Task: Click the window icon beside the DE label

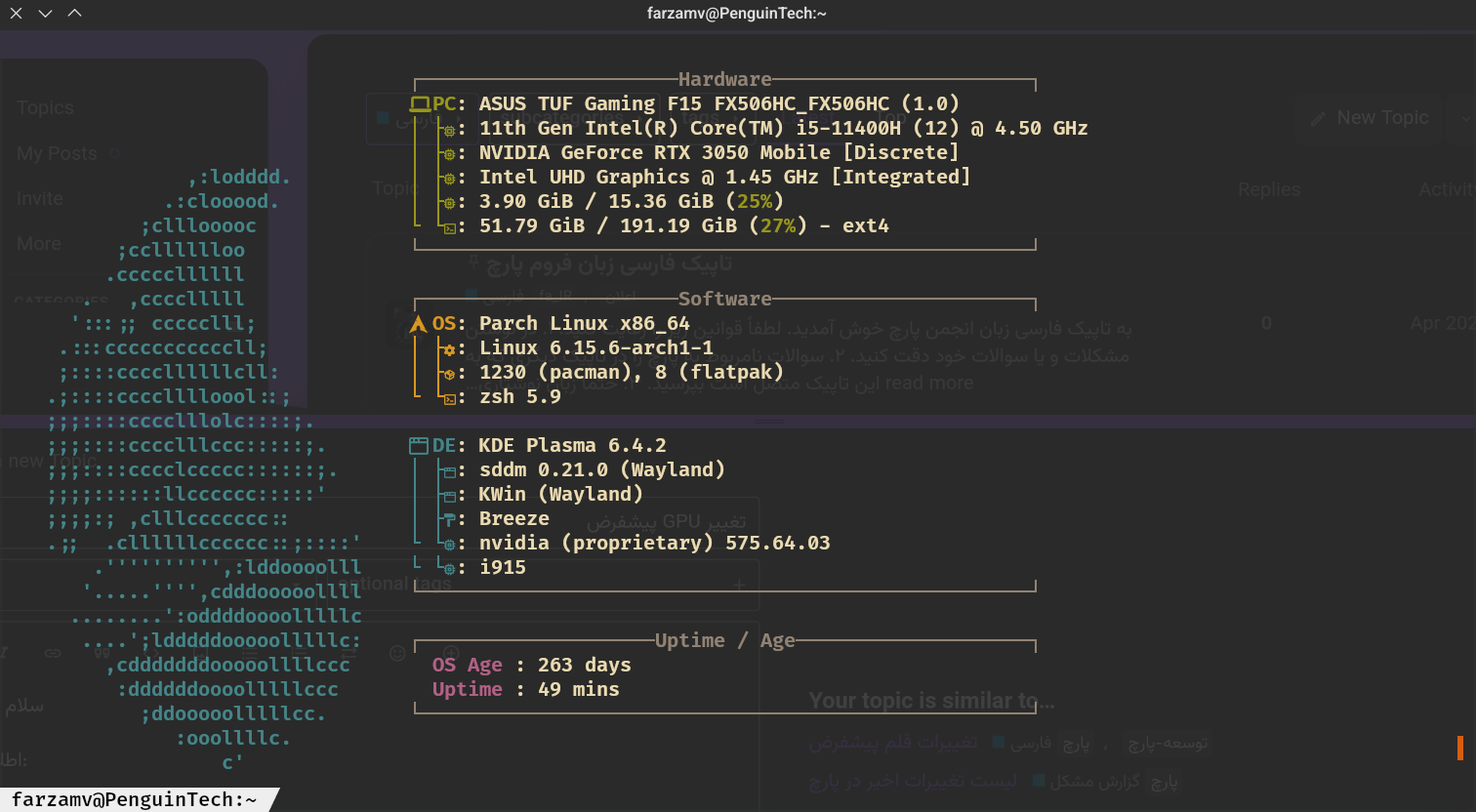Action: tap(419, 446)
